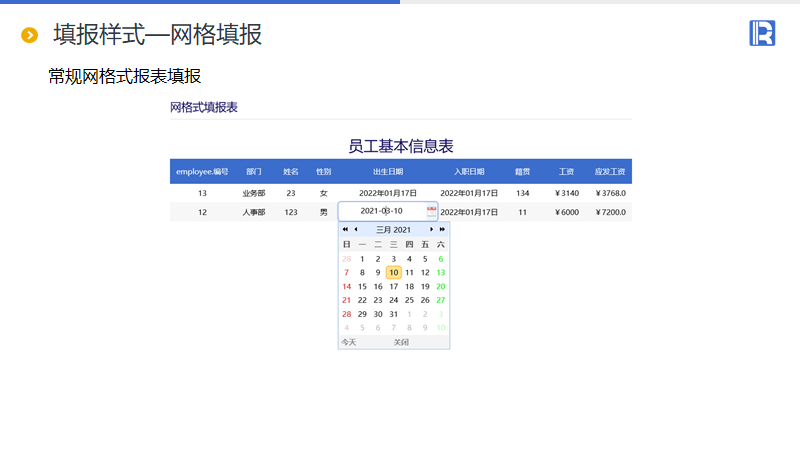This screenshot has height=450, width=800.
Task: Select Saturday the 27th in calendar
Action: 441,300
